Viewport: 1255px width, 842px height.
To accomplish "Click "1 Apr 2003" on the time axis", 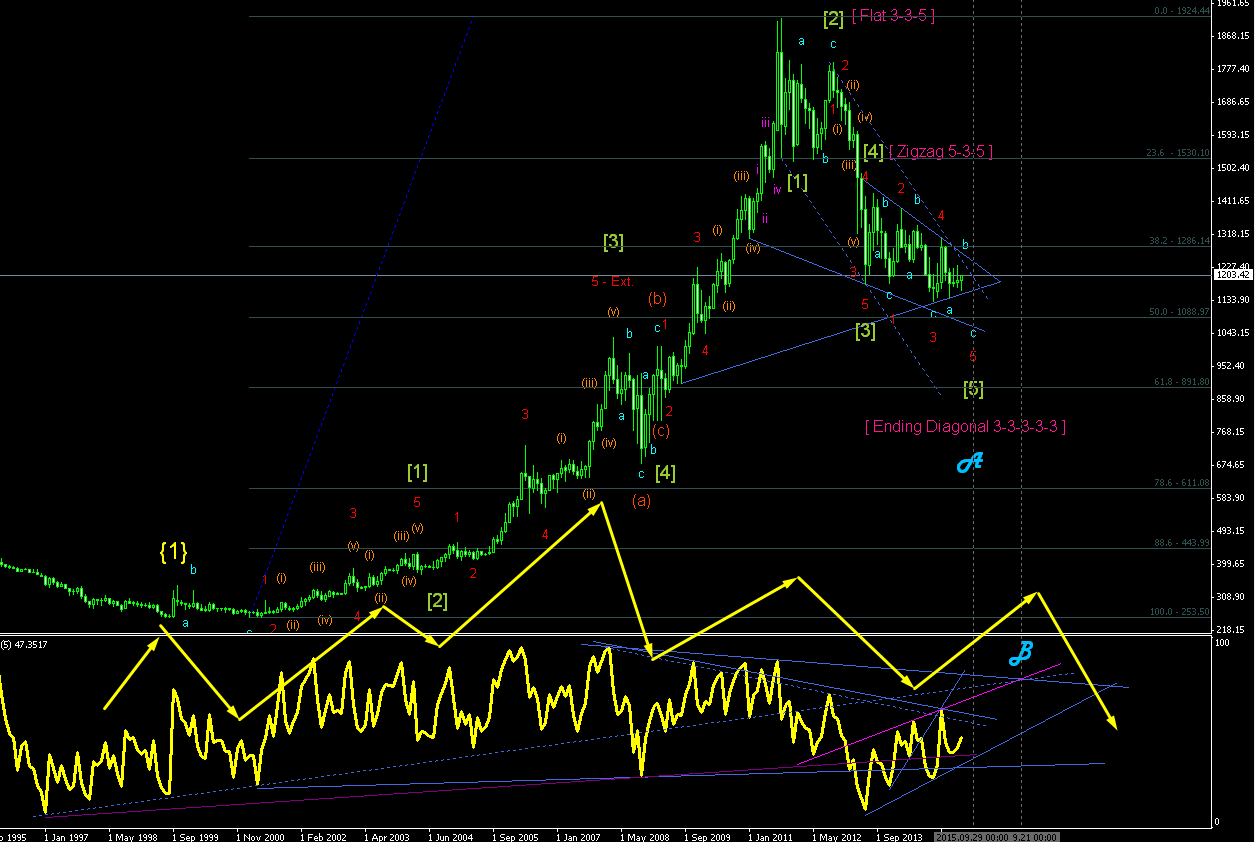I will point(389,836).
